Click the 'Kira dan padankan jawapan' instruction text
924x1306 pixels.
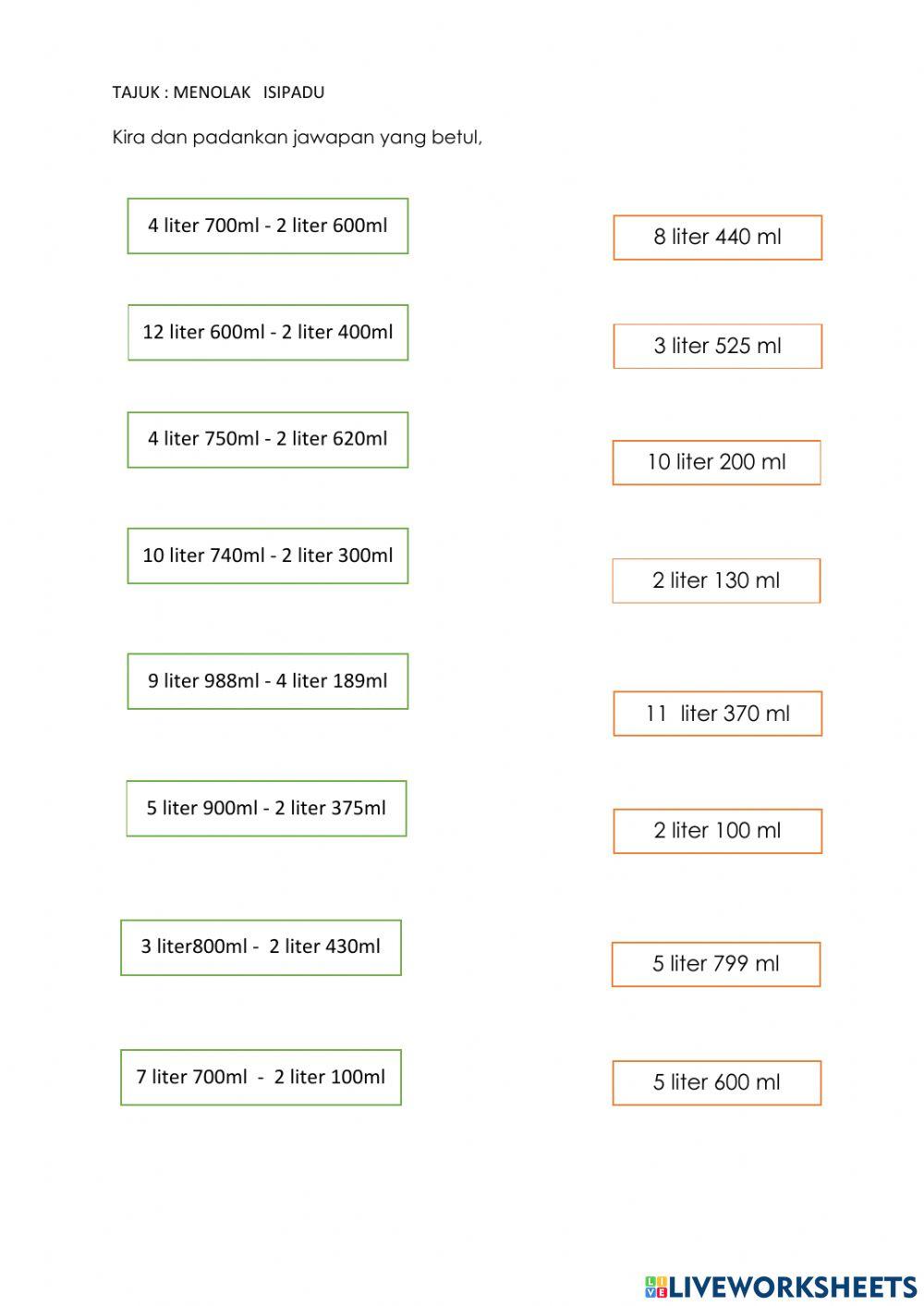pyautogui.click(x=297, y=138)
